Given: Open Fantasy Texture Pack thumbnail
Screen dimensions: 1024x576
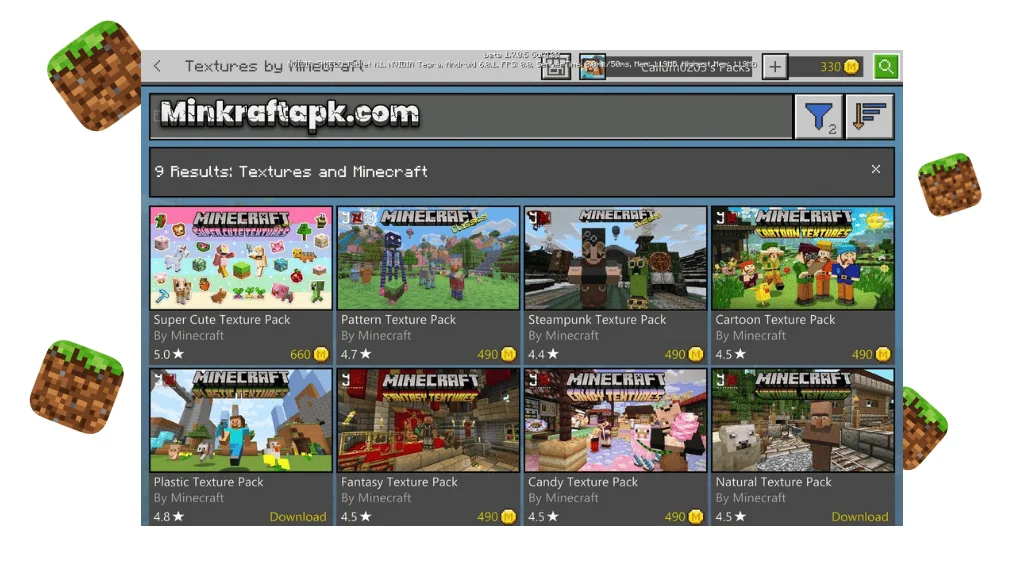Looking at the screenshot, I should (428, 421).
